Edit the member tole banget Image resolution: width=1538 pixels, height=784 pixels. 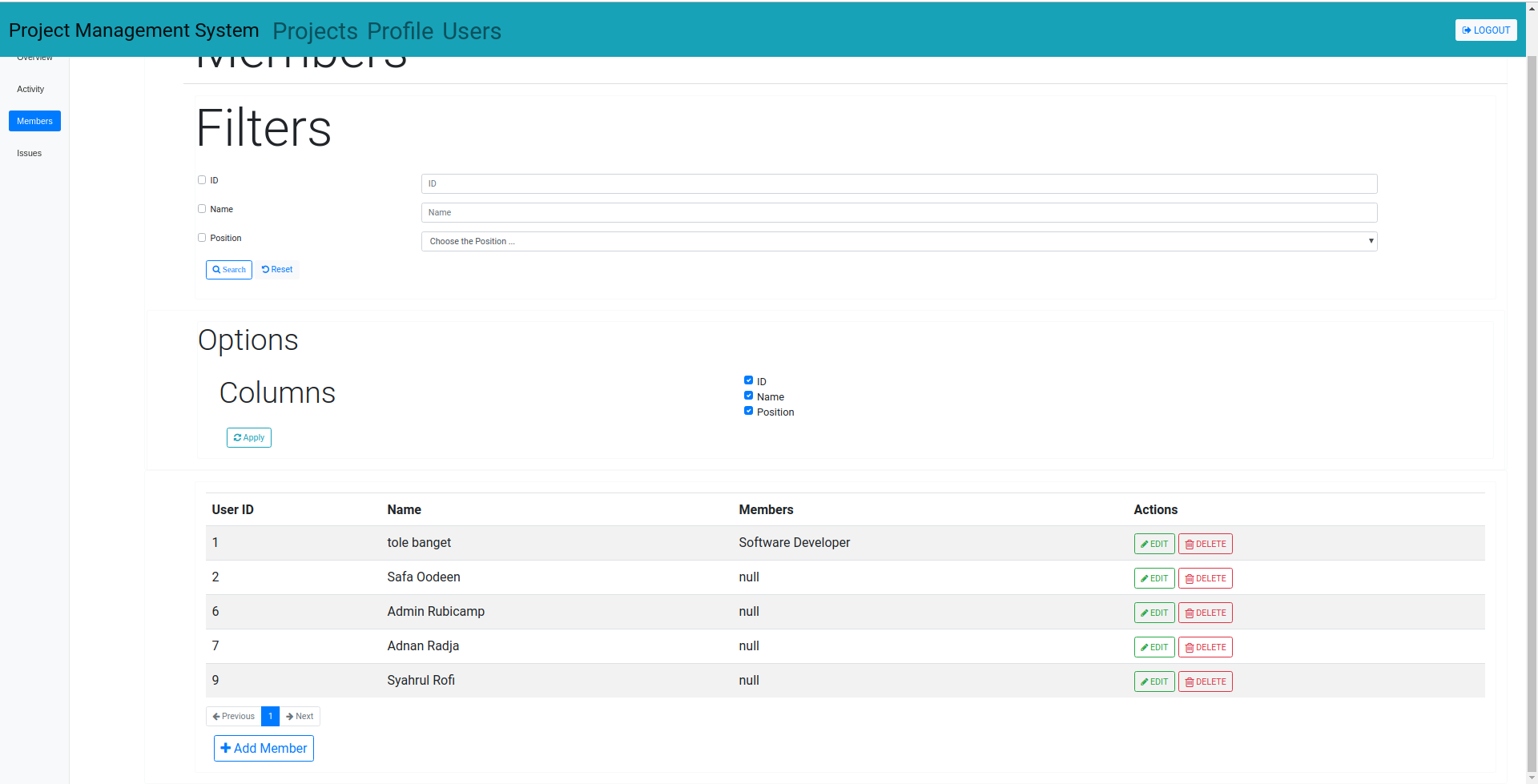(1153, 545)
